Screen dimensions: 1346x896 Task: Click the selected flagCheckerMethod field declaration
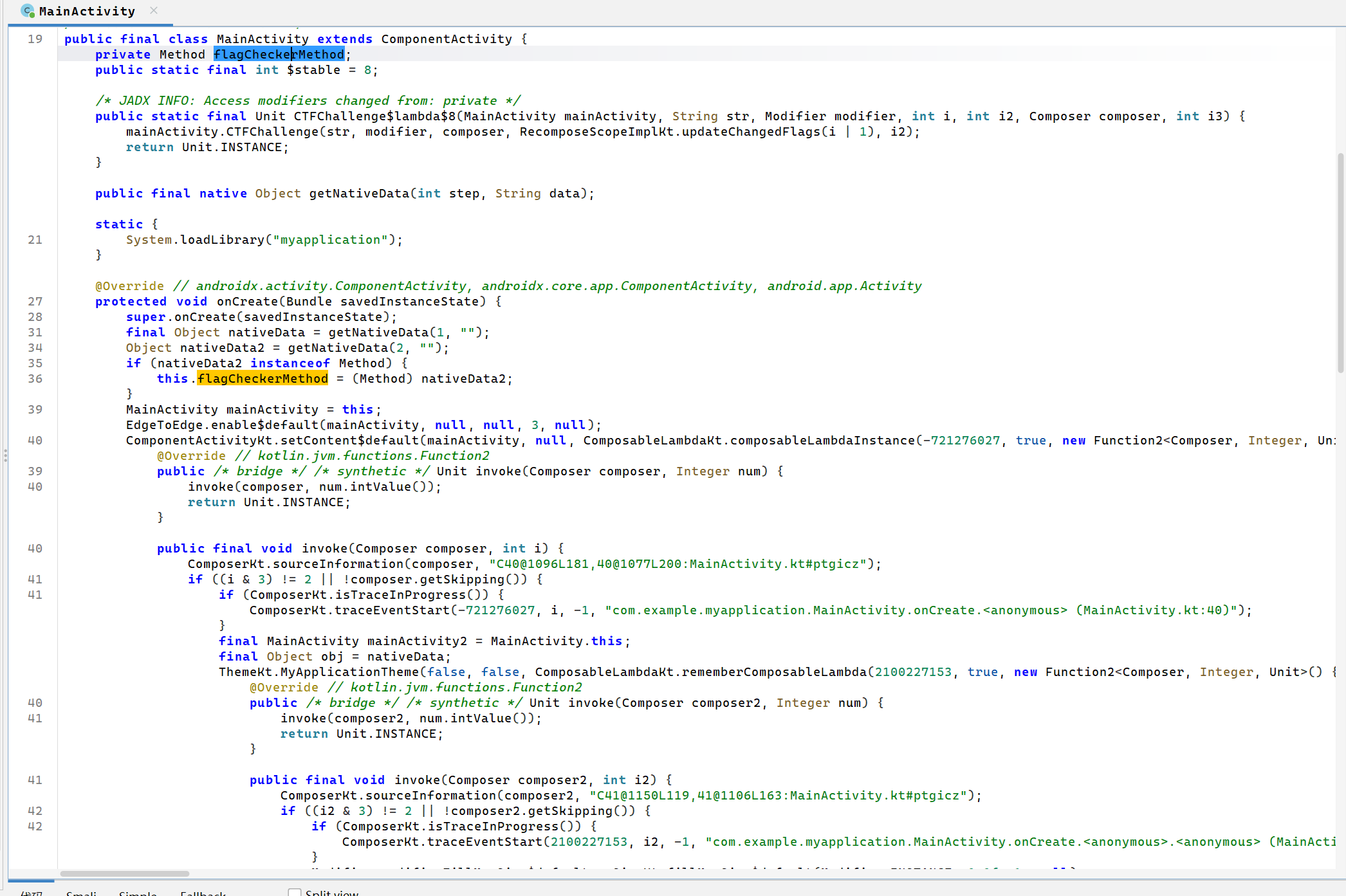tap(279, 55)
